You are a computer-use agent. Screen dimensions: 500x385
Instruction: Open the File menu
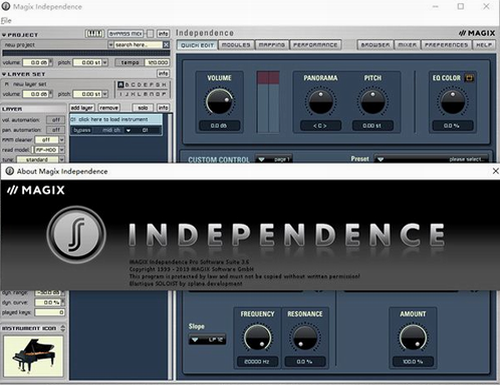coord(6,21)
